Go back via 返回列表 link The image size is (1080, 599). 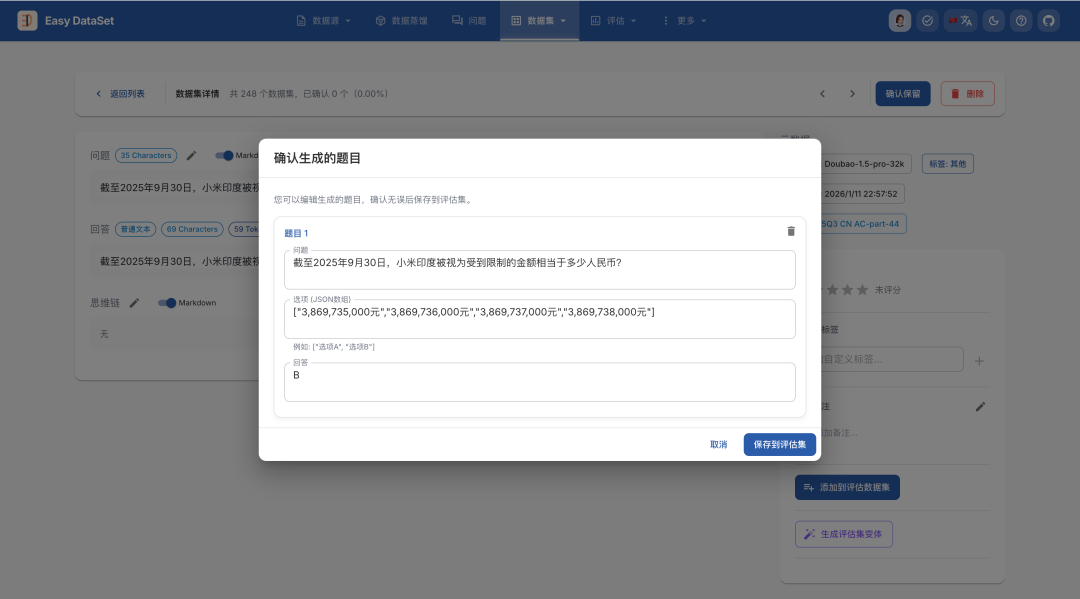coord(121,94)
